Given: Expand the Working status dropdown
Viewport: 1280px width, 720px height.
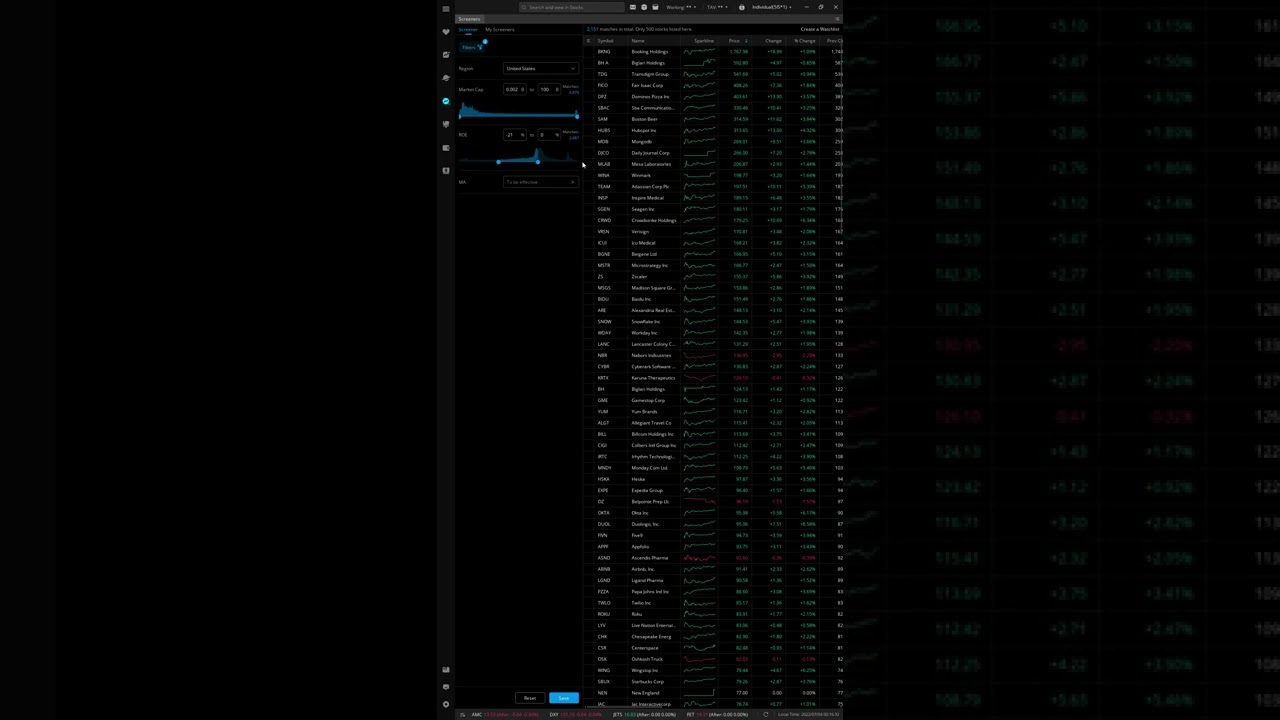Looking at the screenshot, I should coord(681,7).
